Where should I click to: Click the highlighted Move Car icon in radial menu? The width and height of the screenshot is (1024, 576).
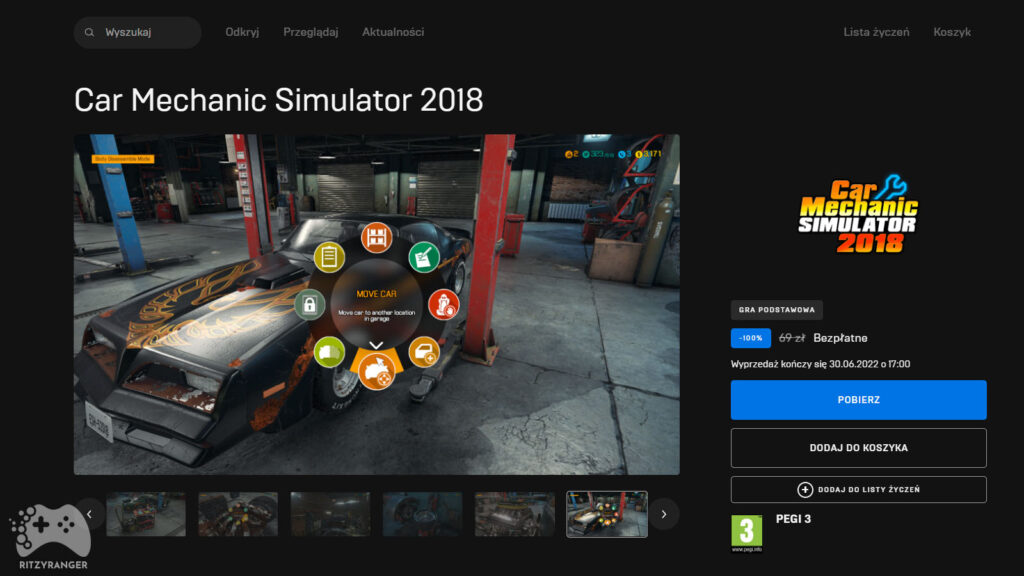pos(376,372)
